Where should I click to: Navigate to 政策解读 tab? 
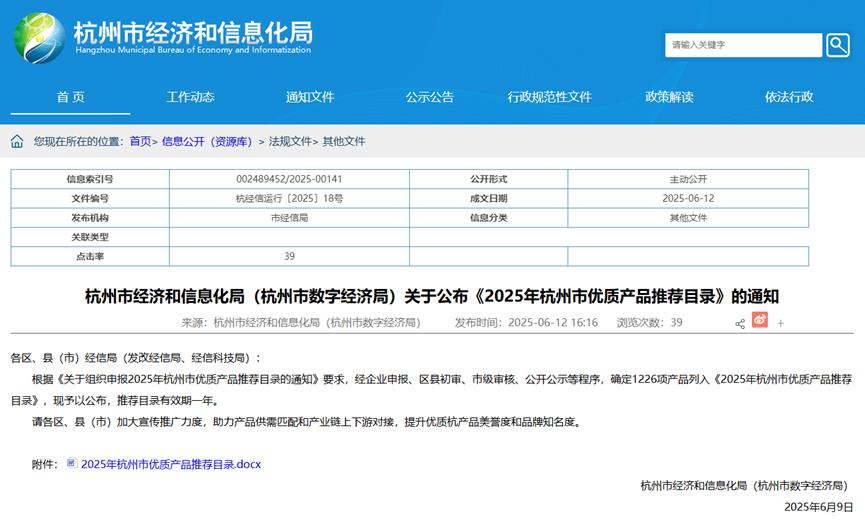pos(670,97)
